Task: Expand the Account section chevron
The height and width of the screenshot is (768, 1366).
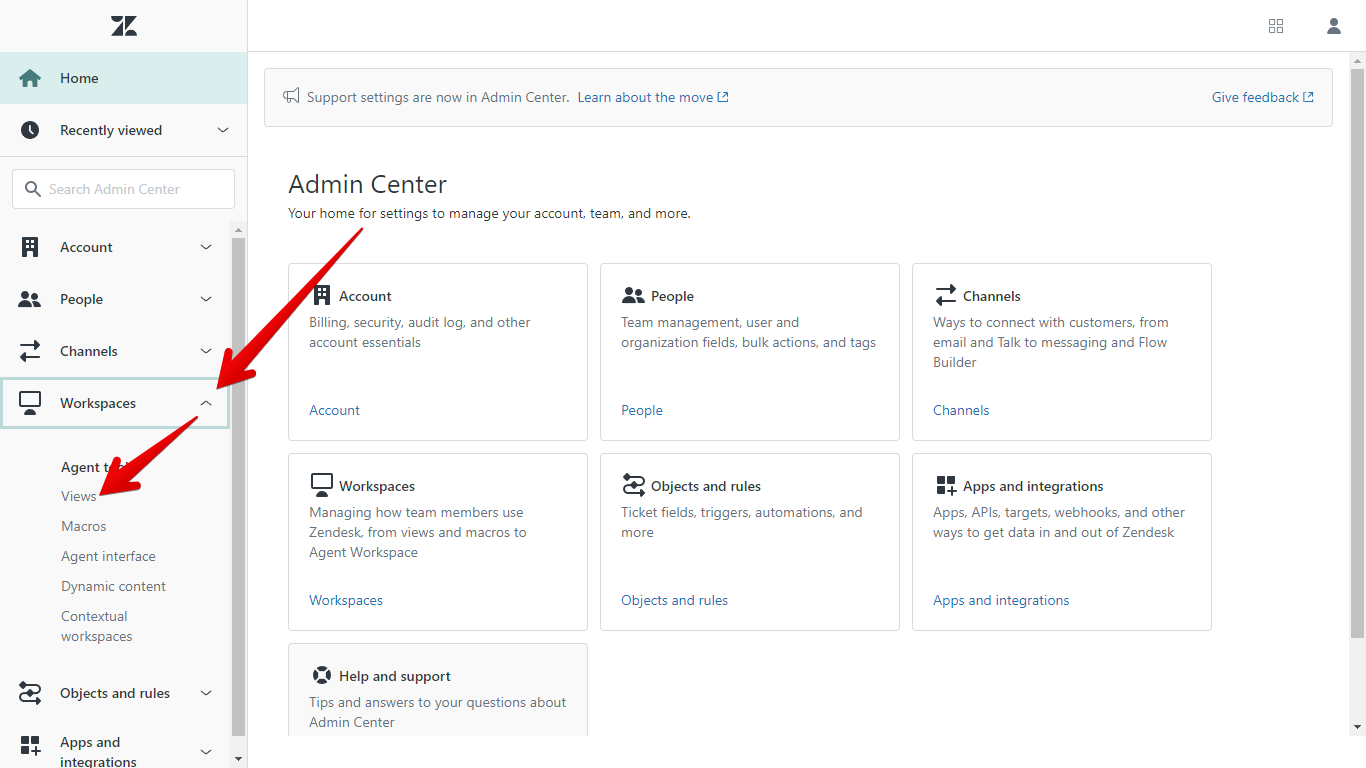Action: point(206,247)
